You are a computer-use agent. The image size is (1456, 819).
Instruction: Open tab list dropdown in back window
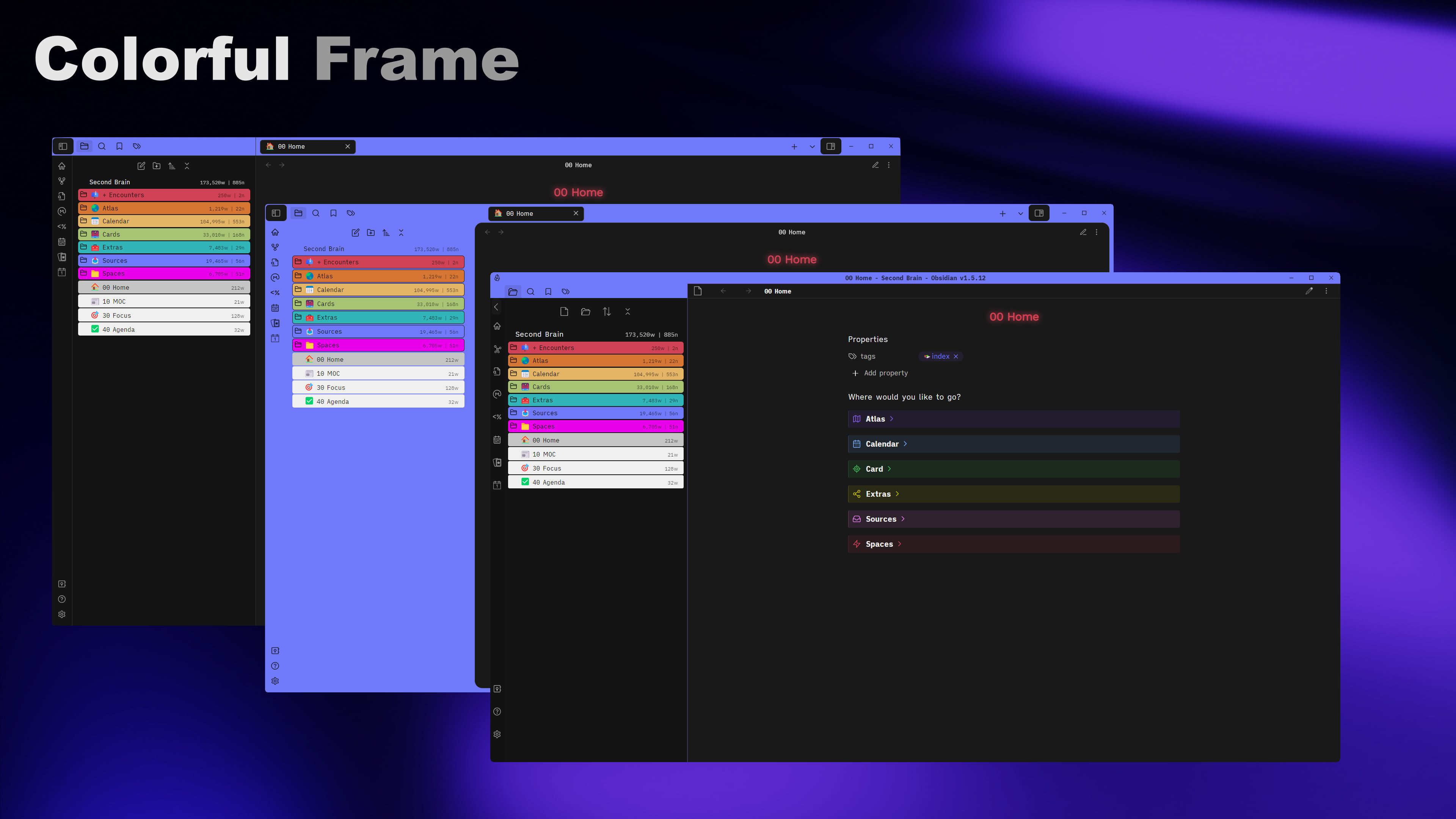(x=812, y=146)
